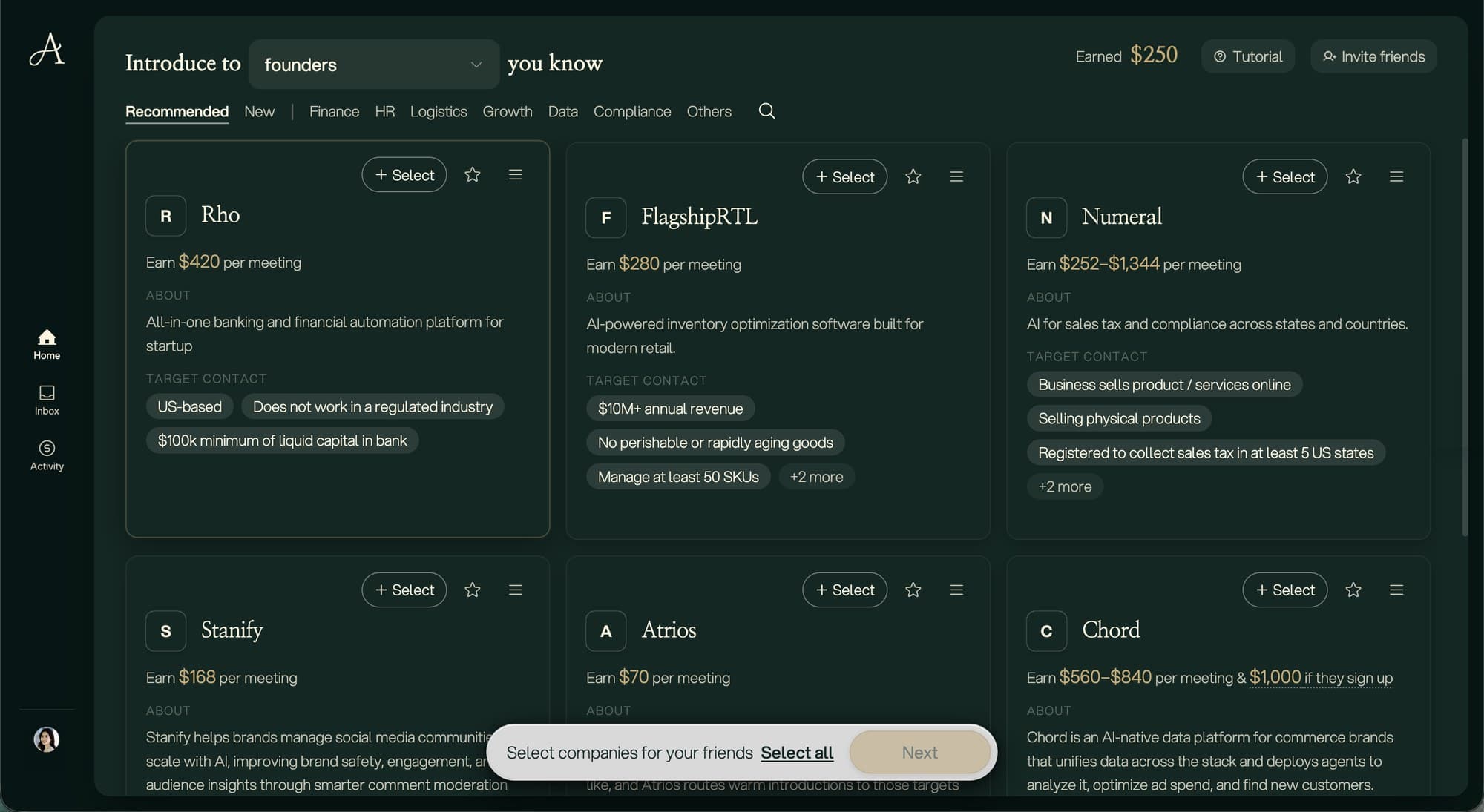Favorite Rho with the star icon
The image size is (1484, 812).
(473, 175)
